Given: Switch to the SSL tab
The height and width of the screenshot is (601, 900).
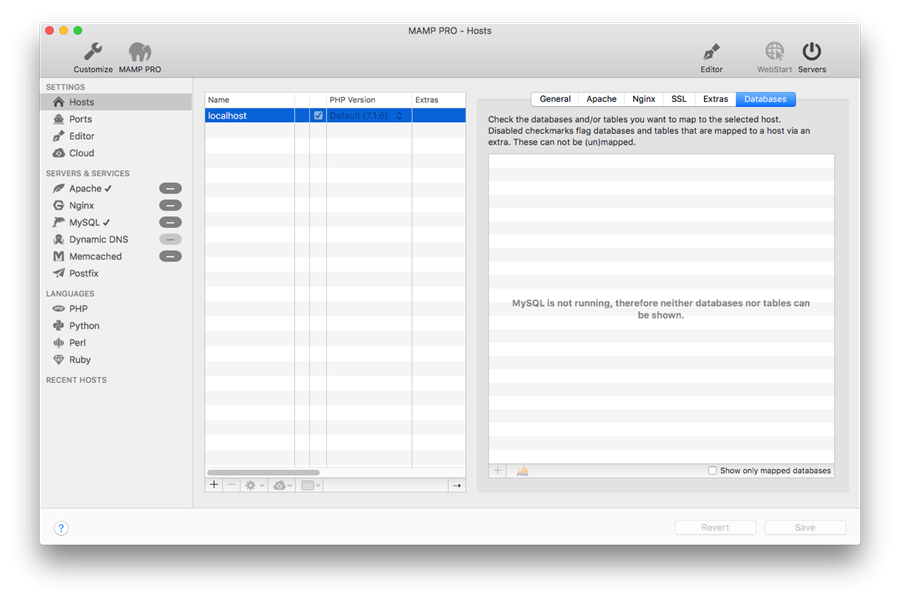Looking at the screenshot, I should pos(679,99).
